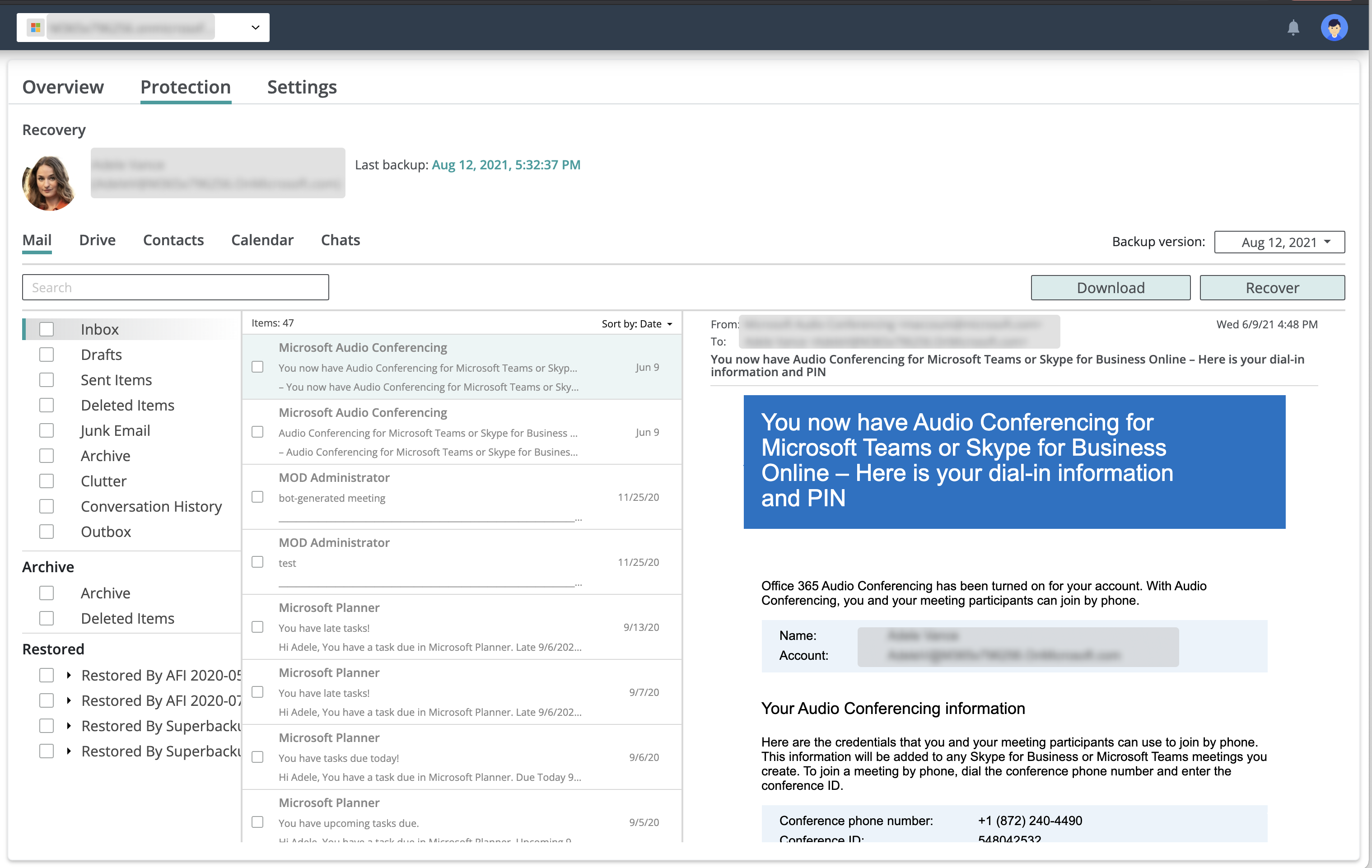The width and height of the screenshot is (1372, 868).
Task: Open the MOD Administrator test email
Action: pyautogui.click(x=462, y=562)
